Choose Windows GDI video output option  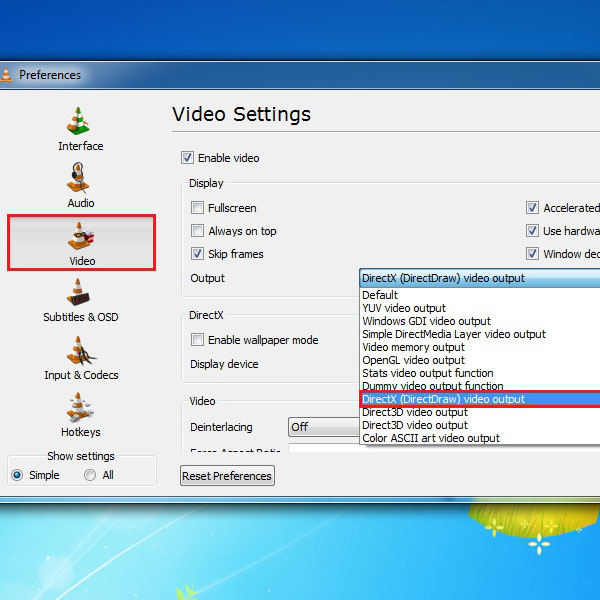[x=480, y=321]
